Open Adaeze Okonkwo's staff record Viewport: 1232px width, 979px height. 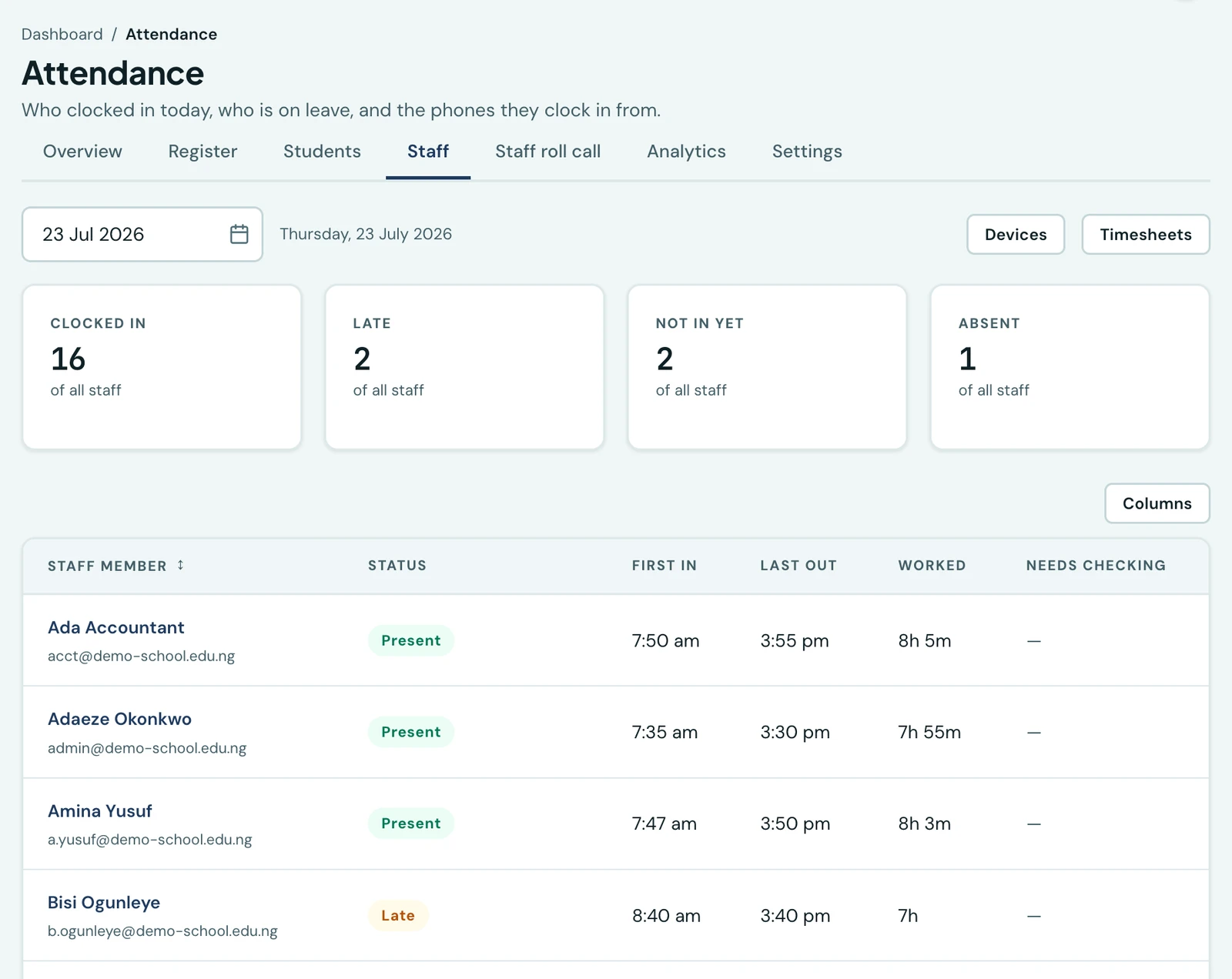pos(119,719)
